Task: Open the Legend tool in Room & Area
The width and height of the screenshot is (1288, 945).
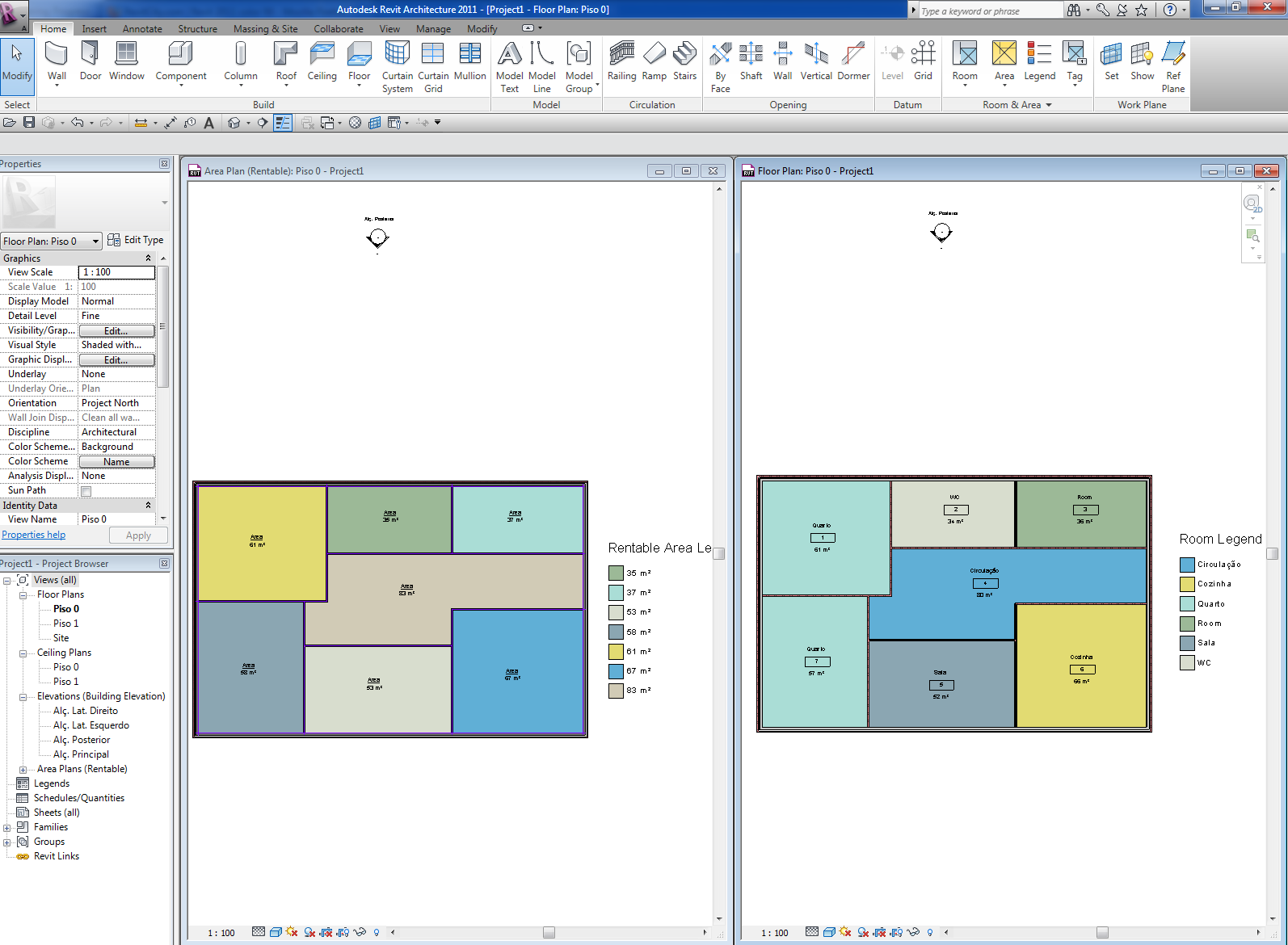Action: tap(1039, 62)
